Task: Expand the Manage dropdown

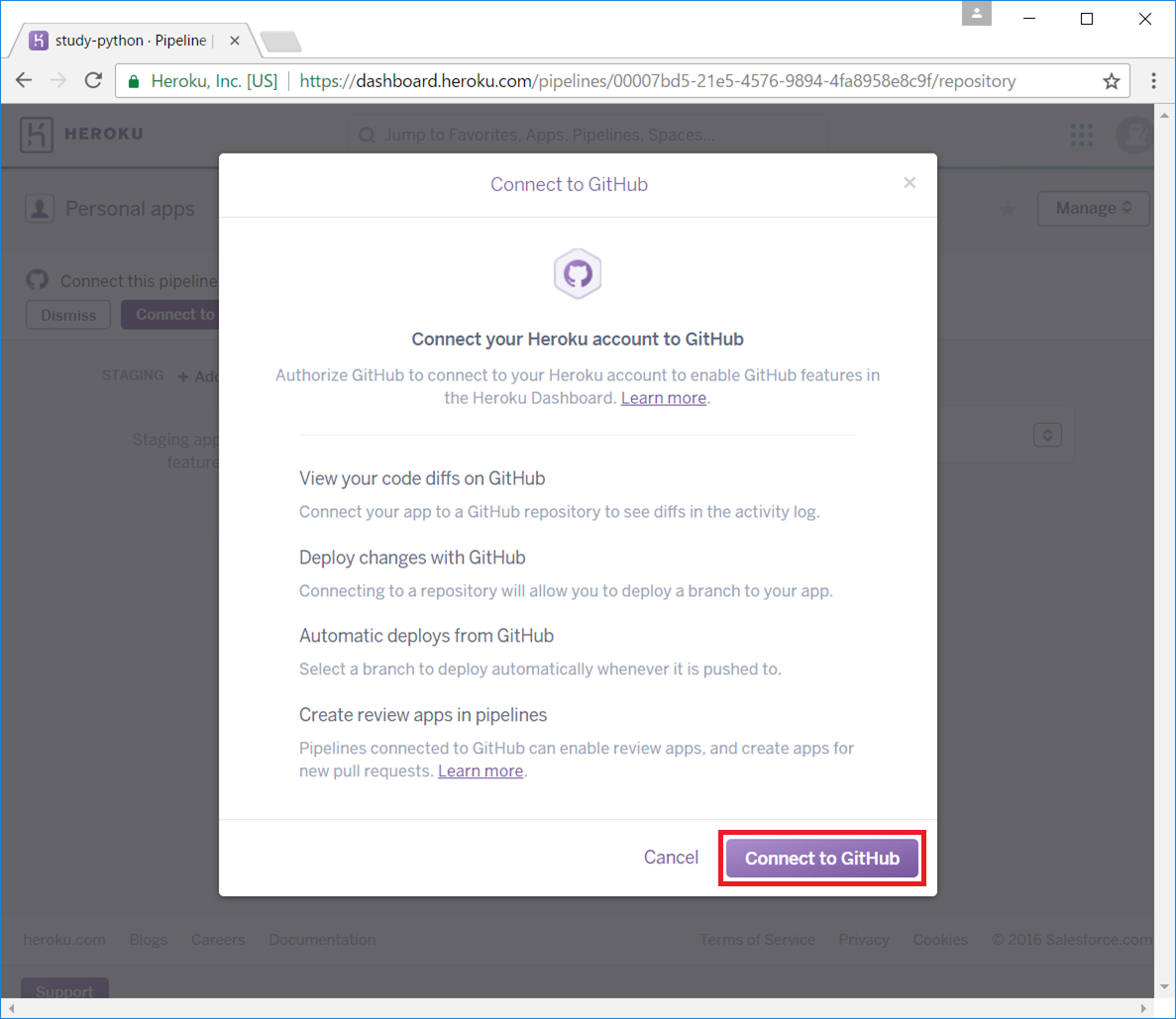Action: (1093, 208)
